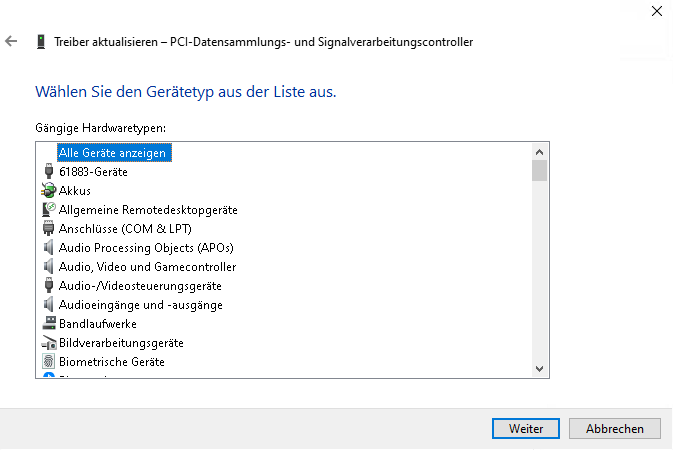
Task: Click the Bildverarbeitungsgeräte scanner icon
Action: coord(49,342)
